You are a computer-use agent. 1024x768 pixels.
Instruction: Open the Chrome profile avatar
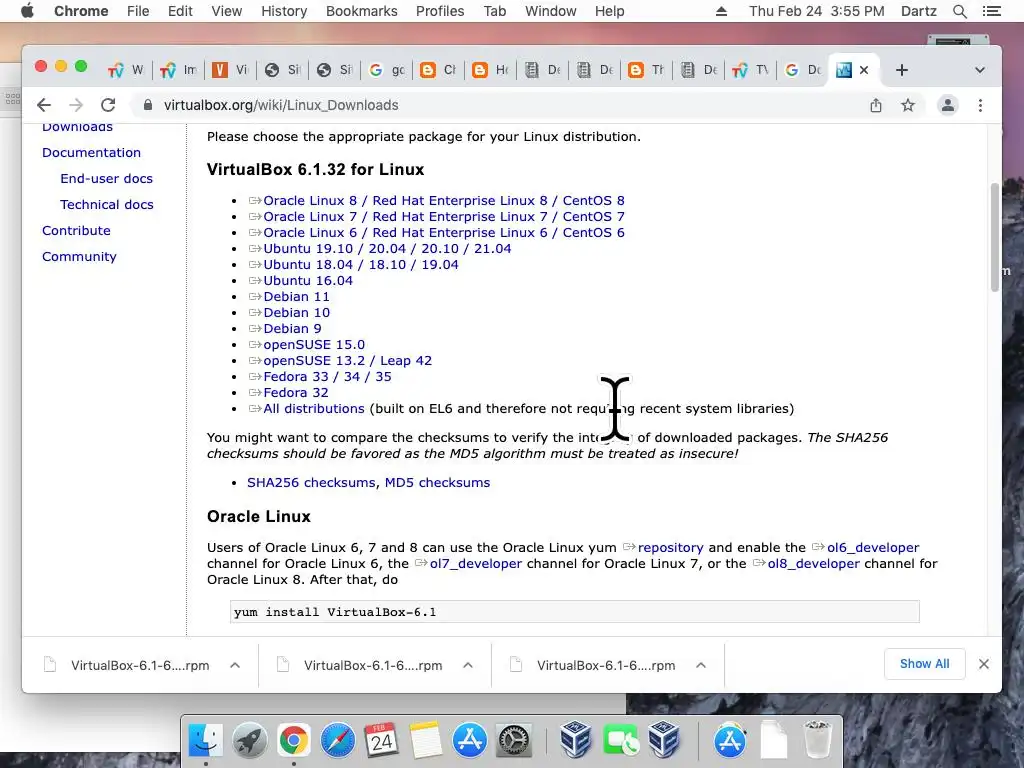[948, 105]
